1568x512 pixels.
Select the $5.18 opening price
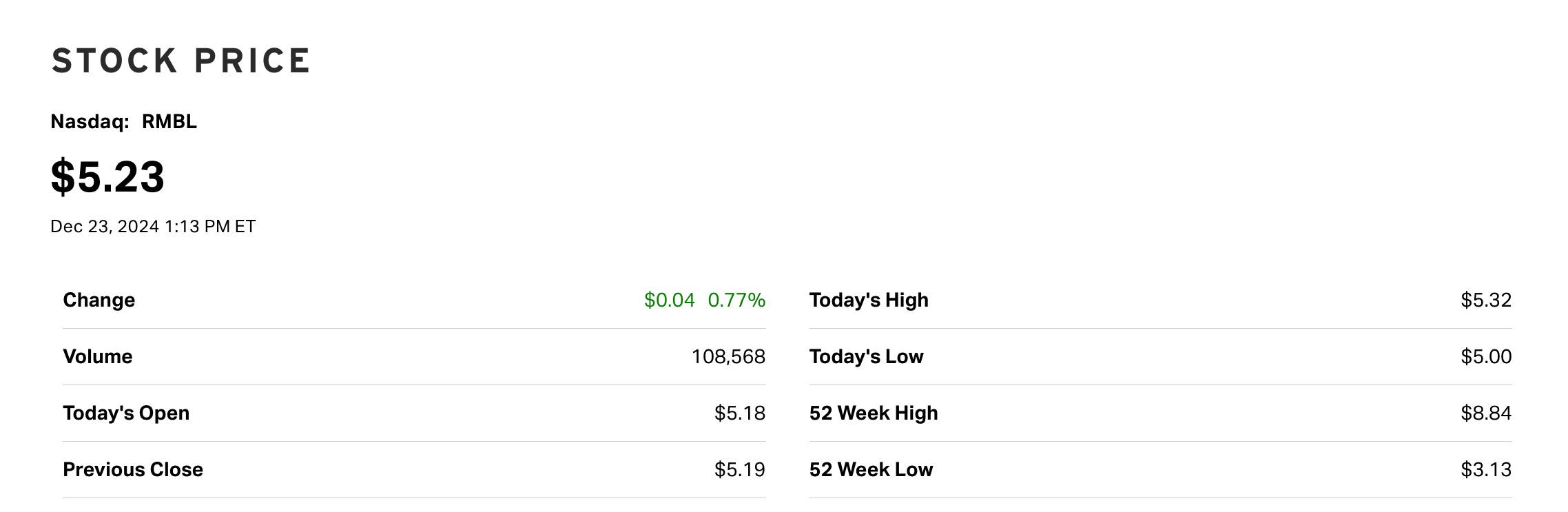click(x=739, y=413)
